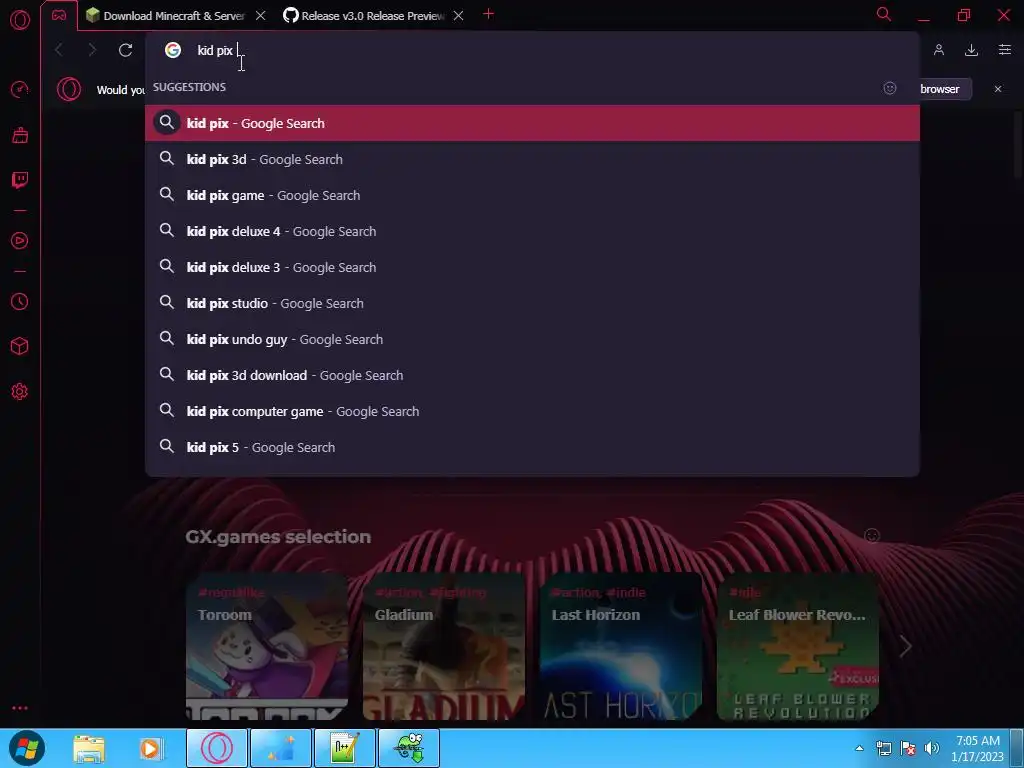Dismiss the default browser prompt bar
1024x768 pixels.
click(x=998, y=89)
